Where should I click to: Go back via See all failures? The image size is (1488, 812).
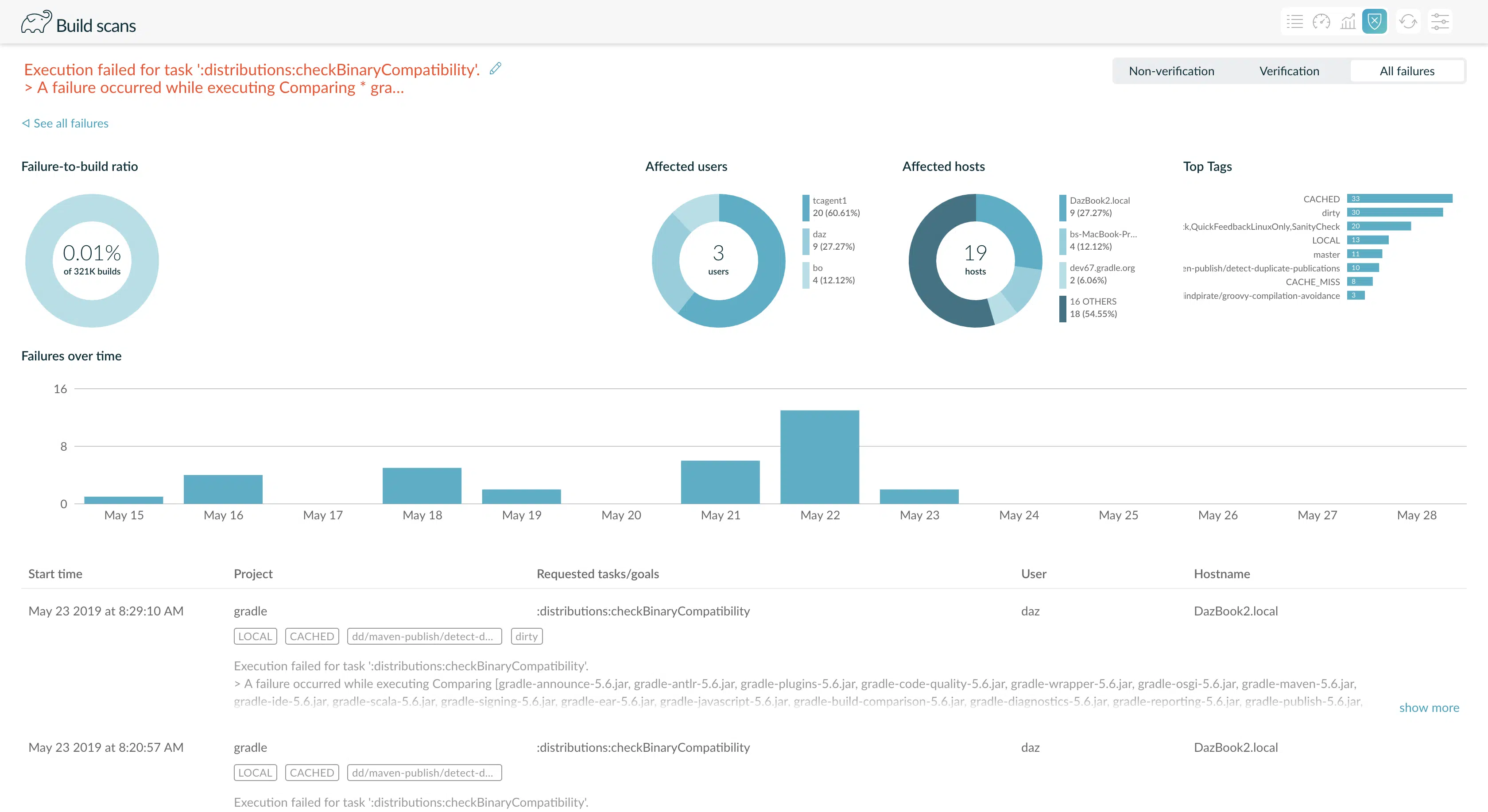65,123
